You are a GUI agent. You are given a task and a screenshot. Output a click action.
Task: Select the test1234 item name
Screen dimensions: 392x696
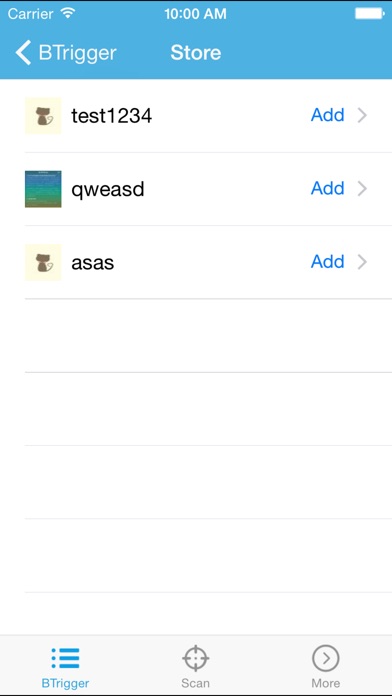[111, 116]
